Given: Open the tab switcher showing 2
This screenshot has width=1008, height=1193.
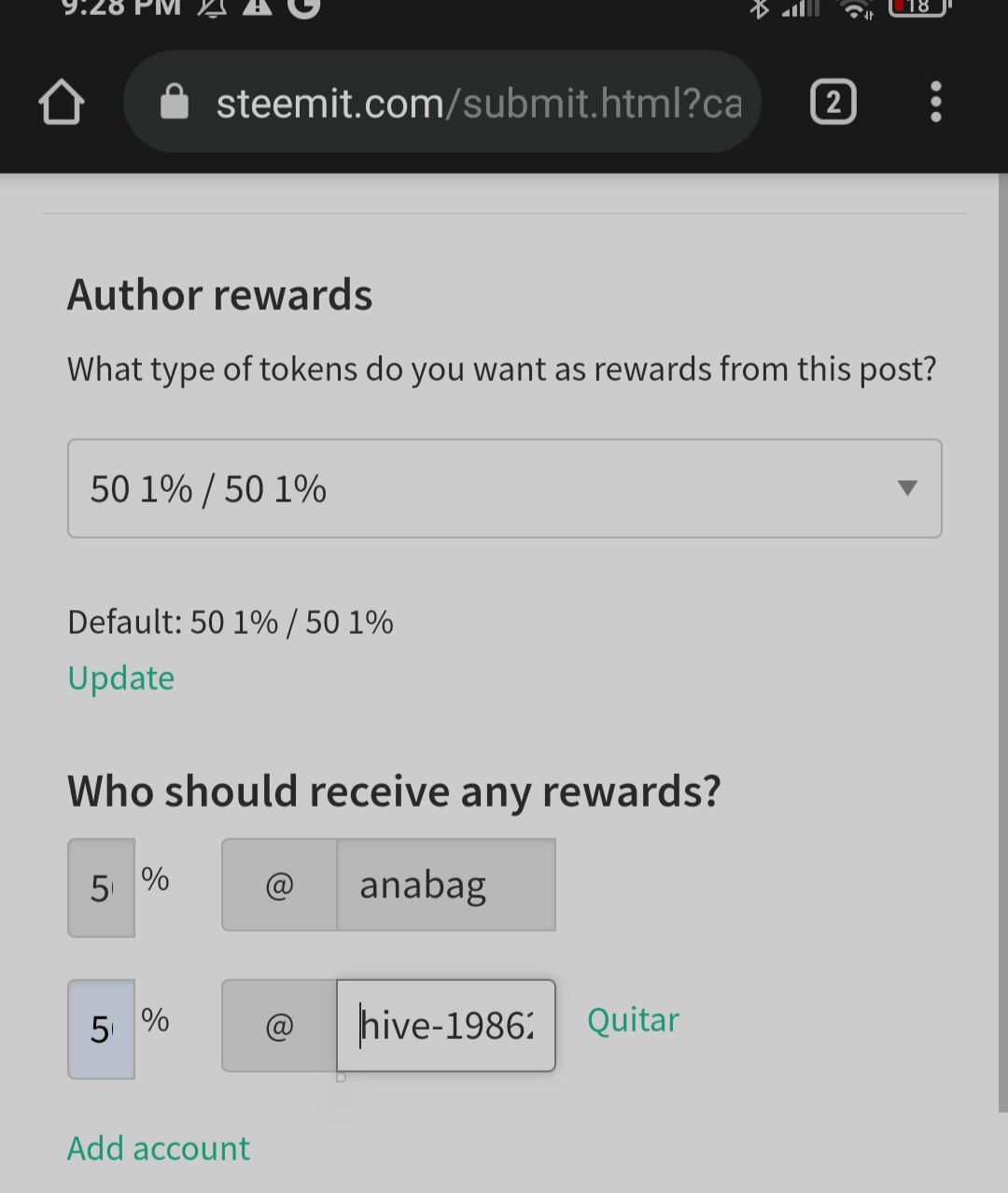Looking at the screenshot, I should [x=833, y=102].
